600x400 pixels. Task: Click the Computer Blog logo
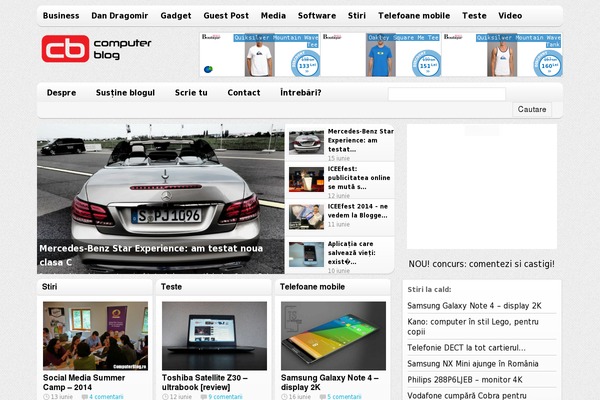click(x=96, y=49)
